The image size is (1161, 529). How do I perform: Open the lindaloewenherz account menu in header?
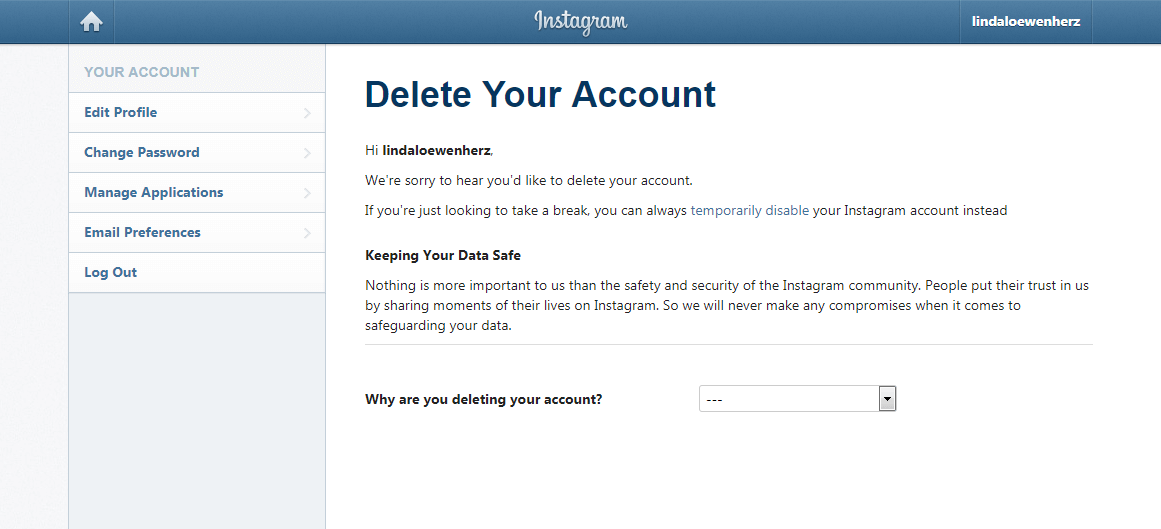(1025, 21)
